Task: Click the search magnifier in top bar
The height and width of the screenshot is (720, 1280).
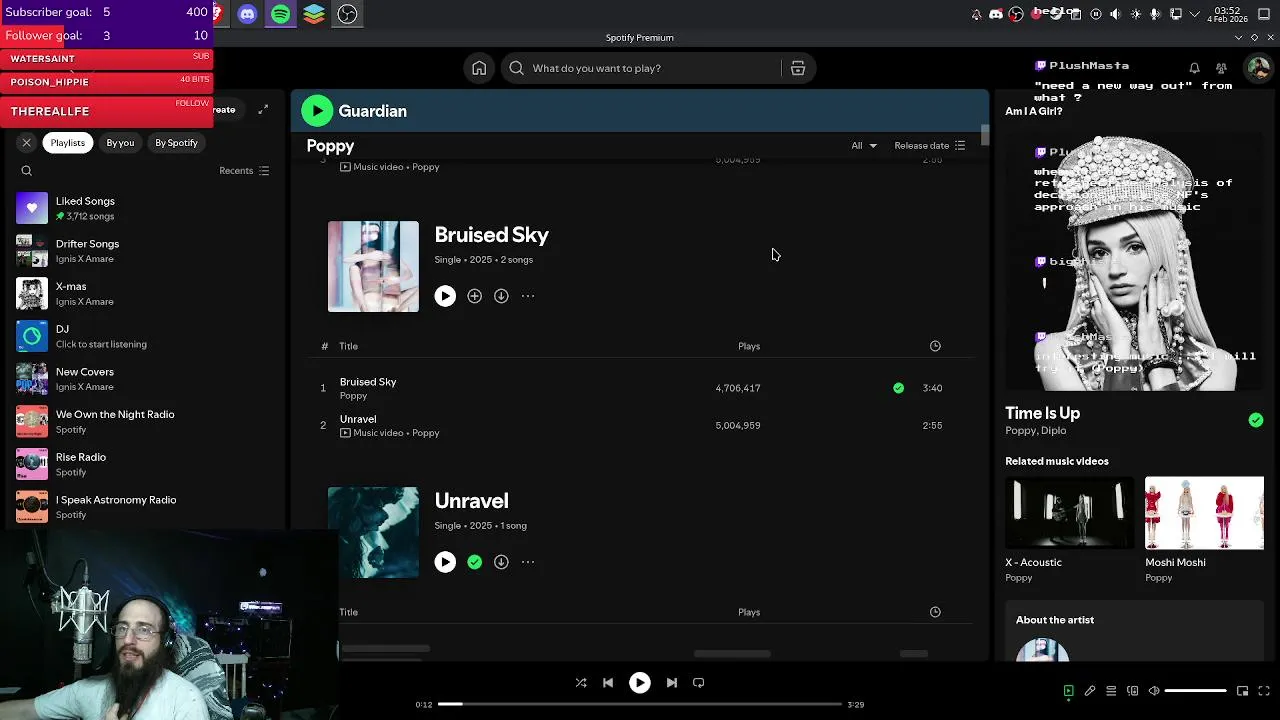Action: click(516, 68)
